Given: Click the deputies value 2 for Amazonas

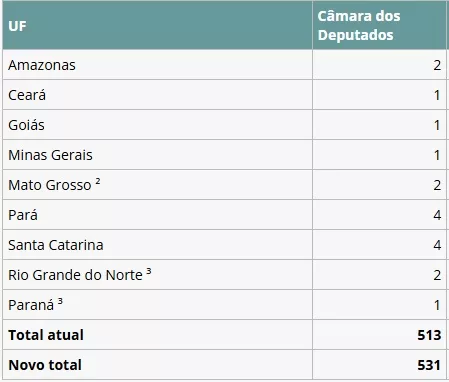Looking at the screenshot, I should tap(437, 65).
